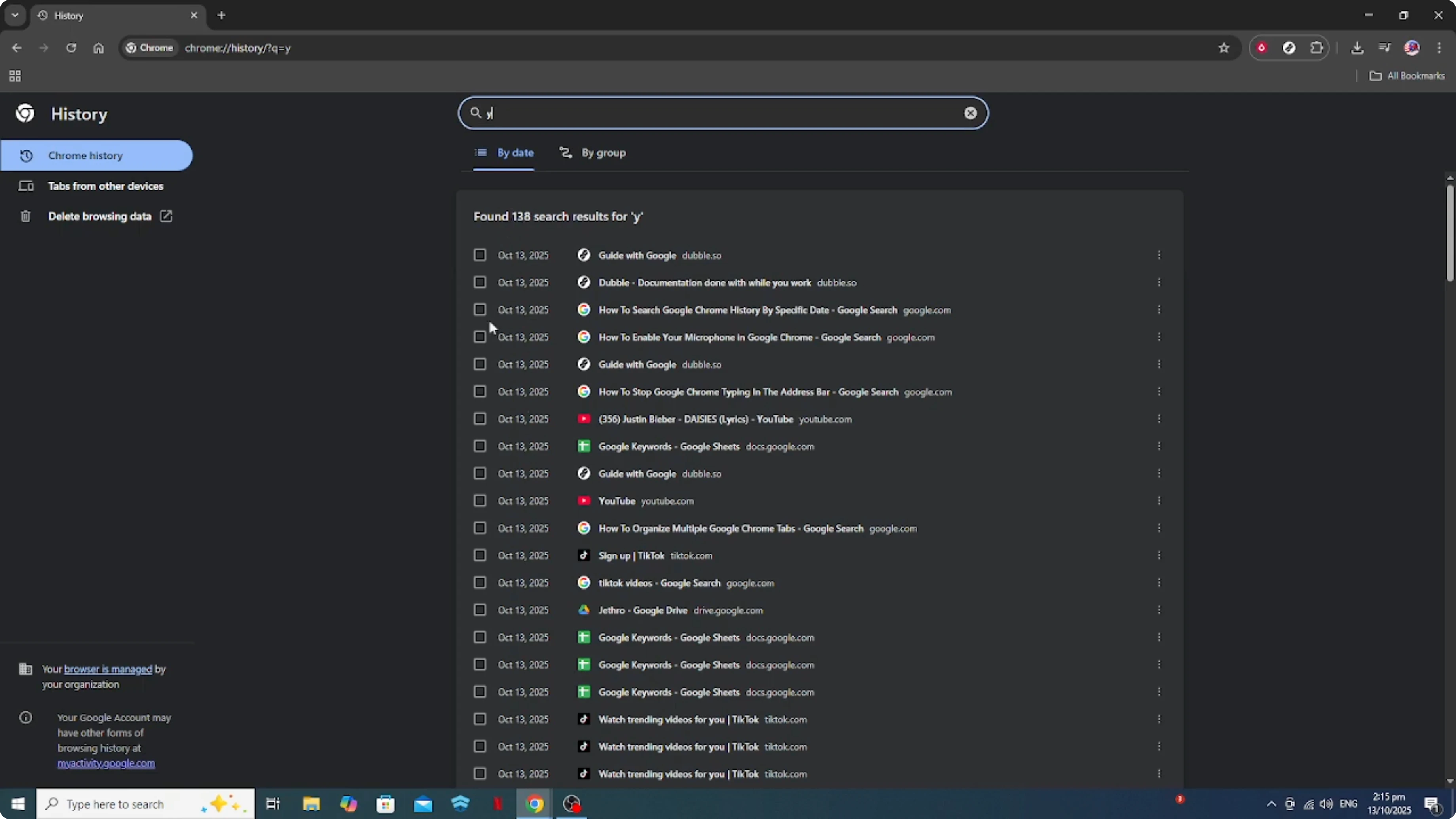Click Delete browsing data in the sidebar

99,216
